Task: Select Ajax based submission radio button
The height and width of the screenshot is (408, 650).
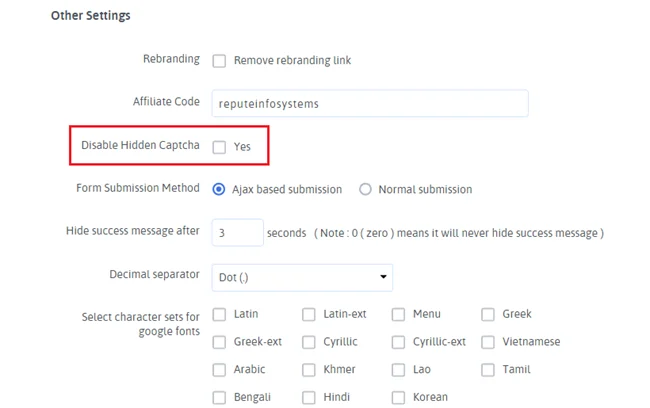Action: pos(219,189)
